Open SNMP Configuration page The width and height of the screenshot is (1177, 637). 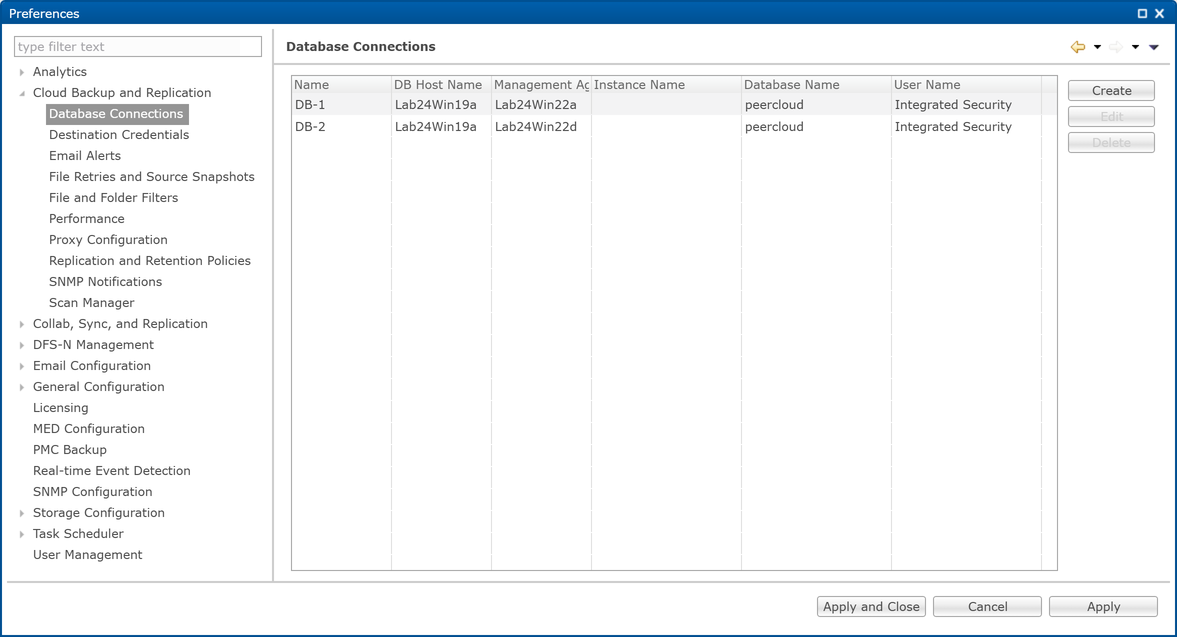click(x=92, y=492)
